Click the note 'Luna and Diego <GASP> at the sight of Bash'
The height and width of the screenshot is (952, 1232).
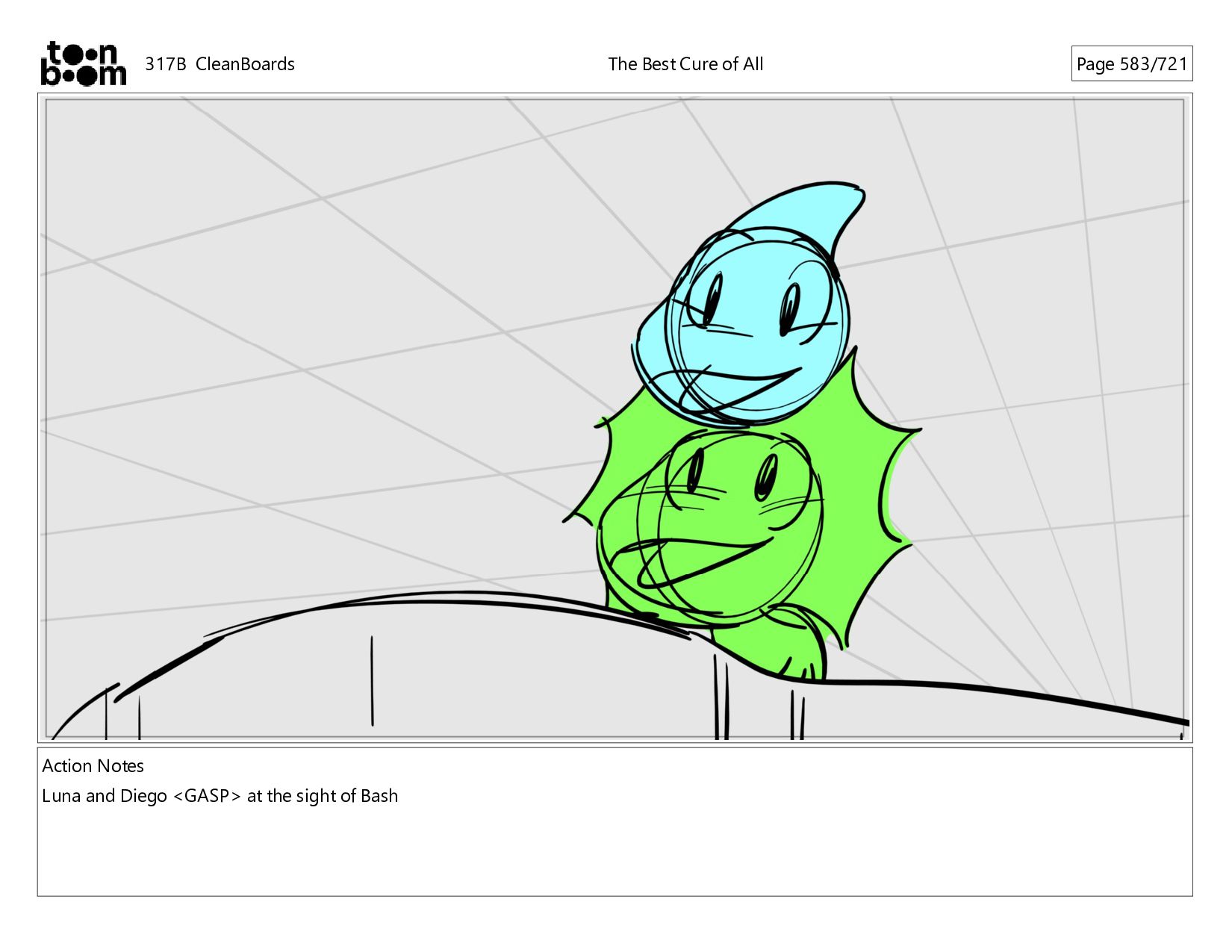tap(220, 796)
